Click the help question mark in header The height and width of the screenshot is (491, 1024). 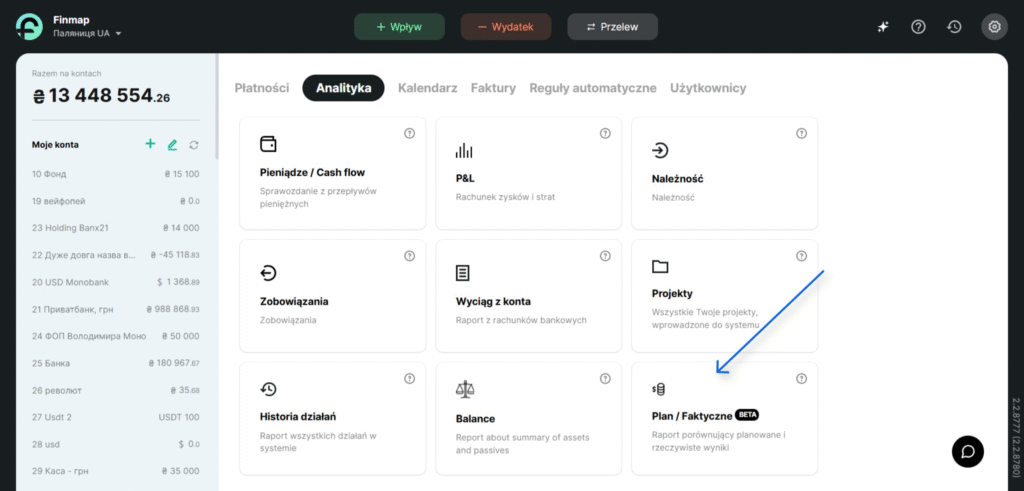(x=918, y=27)
